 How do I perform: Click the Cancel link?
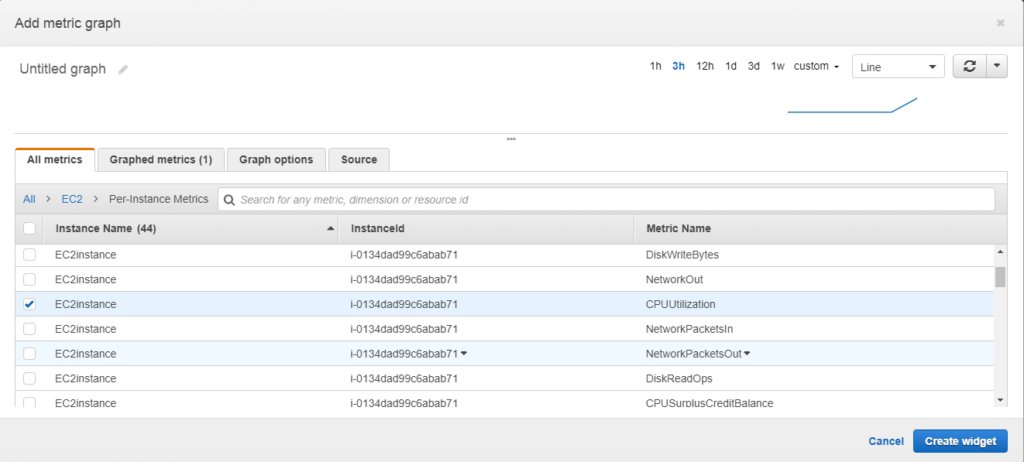pyautogui.click(x=886, y=441)
